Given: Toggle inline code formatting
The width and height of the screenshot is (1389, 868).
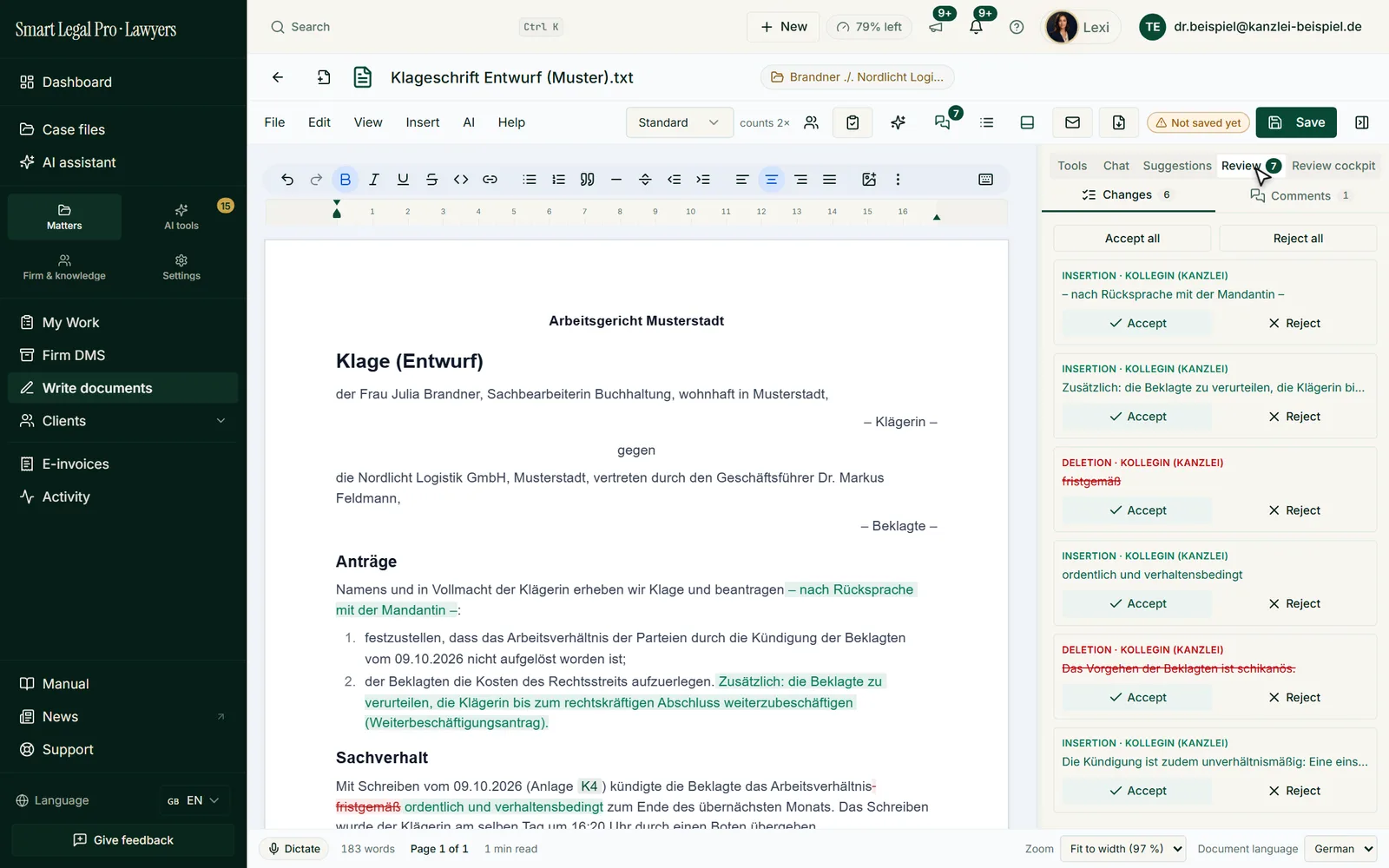Looking at the screenshot, I should pyautogui.click(x=461, y=180).
